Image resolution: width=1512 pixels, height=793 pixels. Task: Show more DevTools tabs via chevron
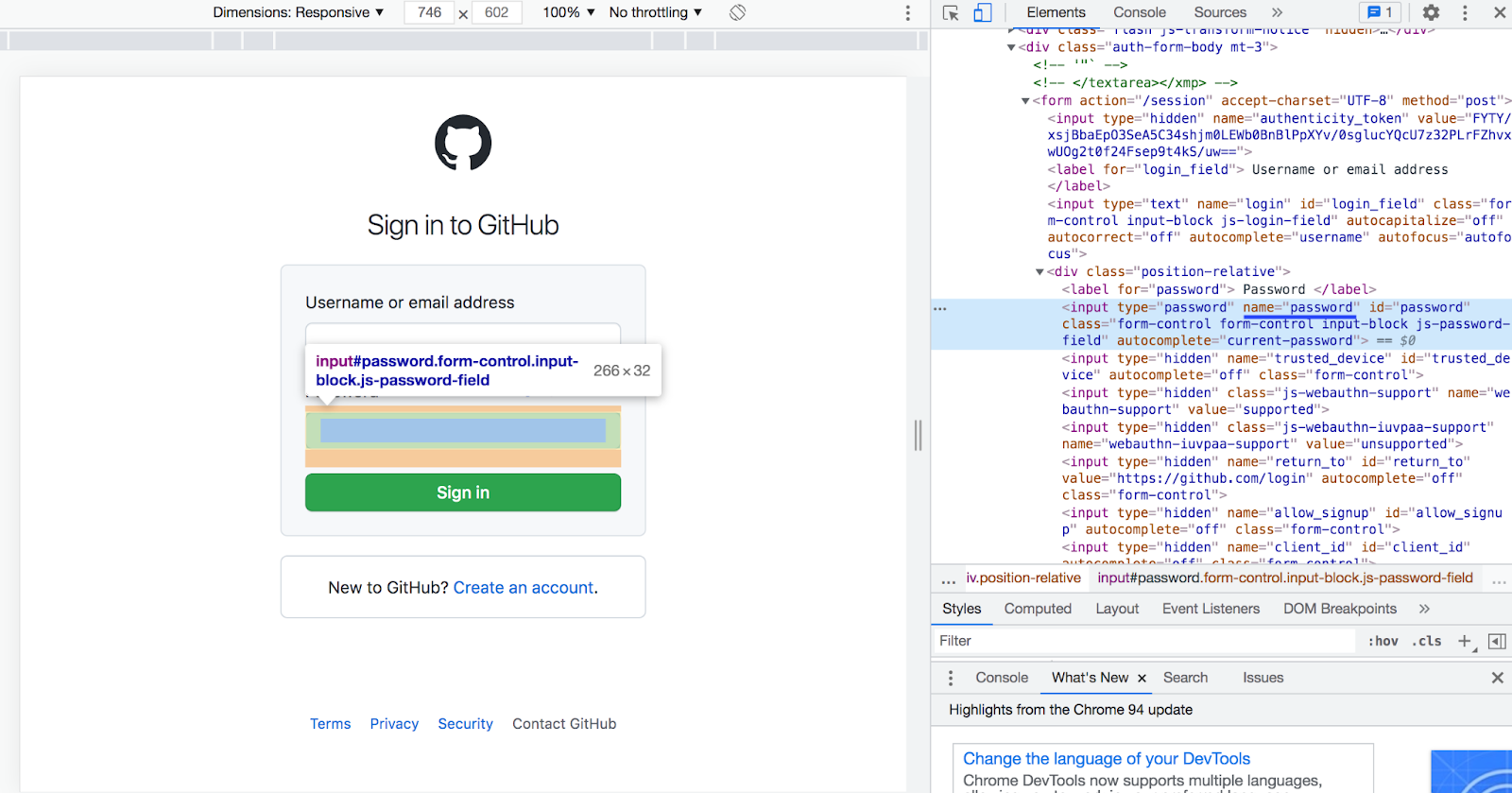coord(1277,12)
